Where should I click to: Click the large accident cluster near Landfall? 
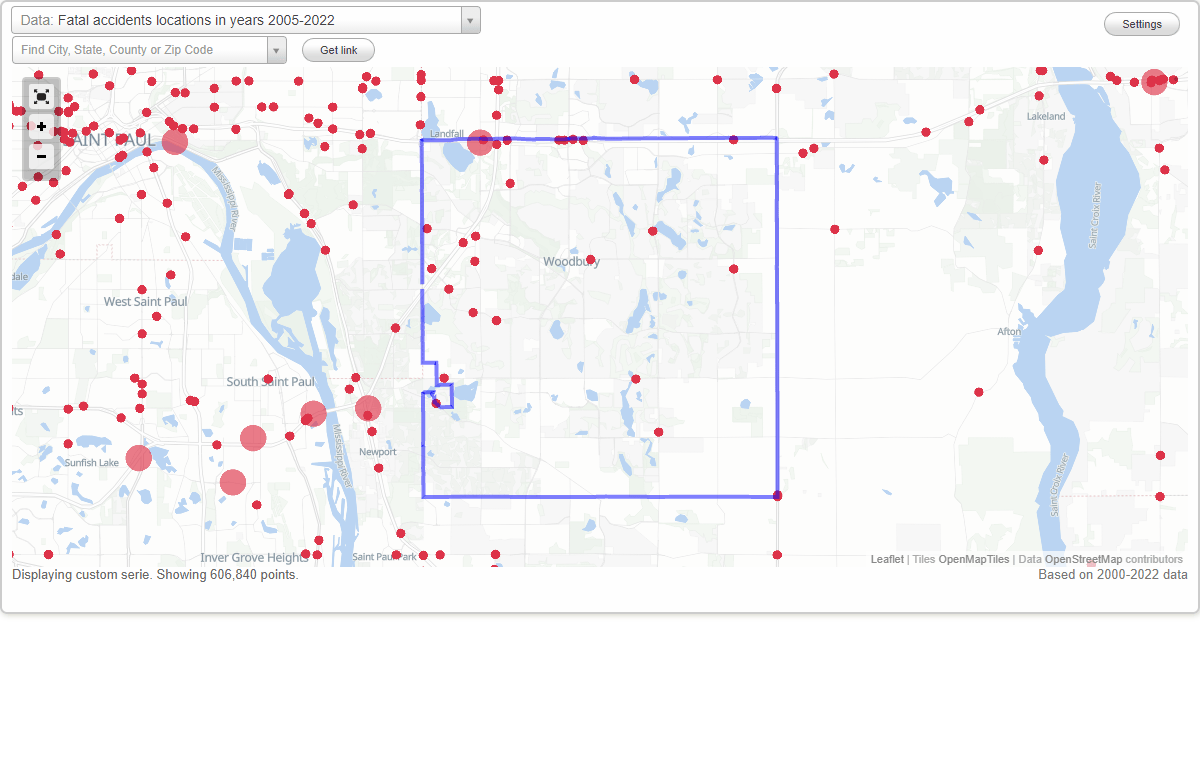pyautogui.click(x=480, y=142)
